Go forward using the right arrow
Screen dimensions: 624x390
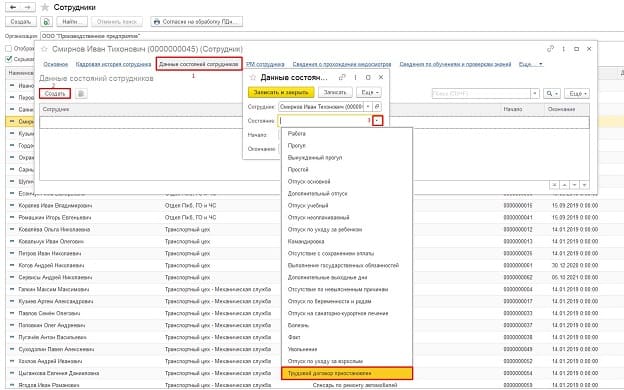(27, 7)
